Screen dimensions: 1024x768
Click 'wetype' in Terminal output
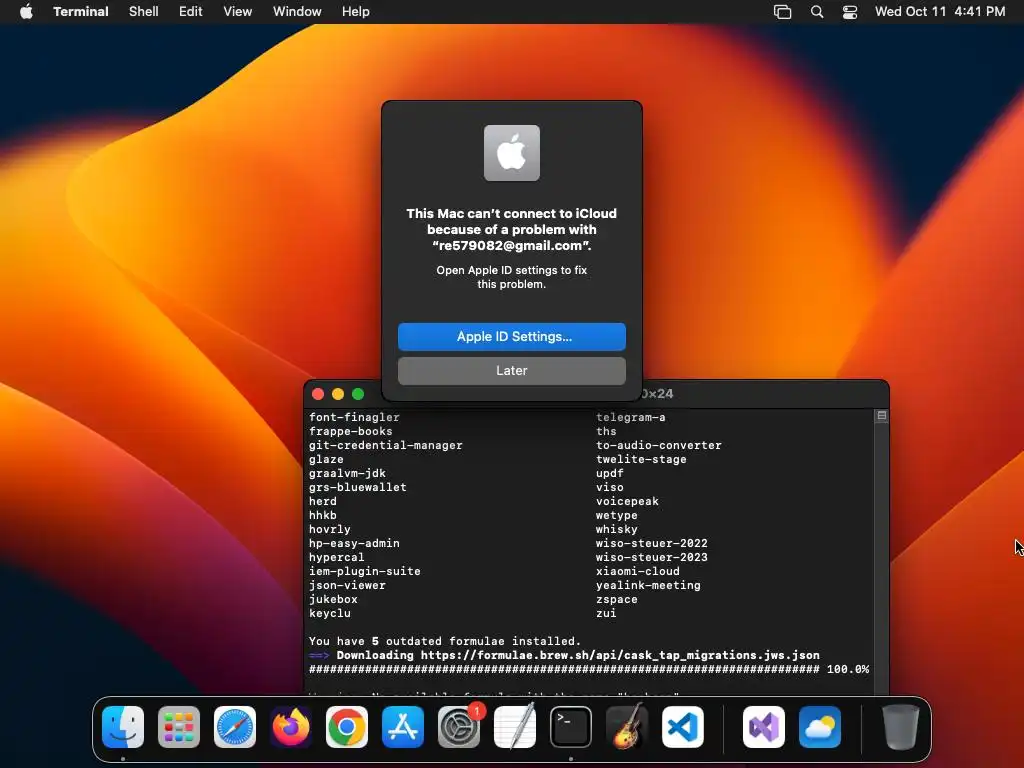tap(616, 515)
